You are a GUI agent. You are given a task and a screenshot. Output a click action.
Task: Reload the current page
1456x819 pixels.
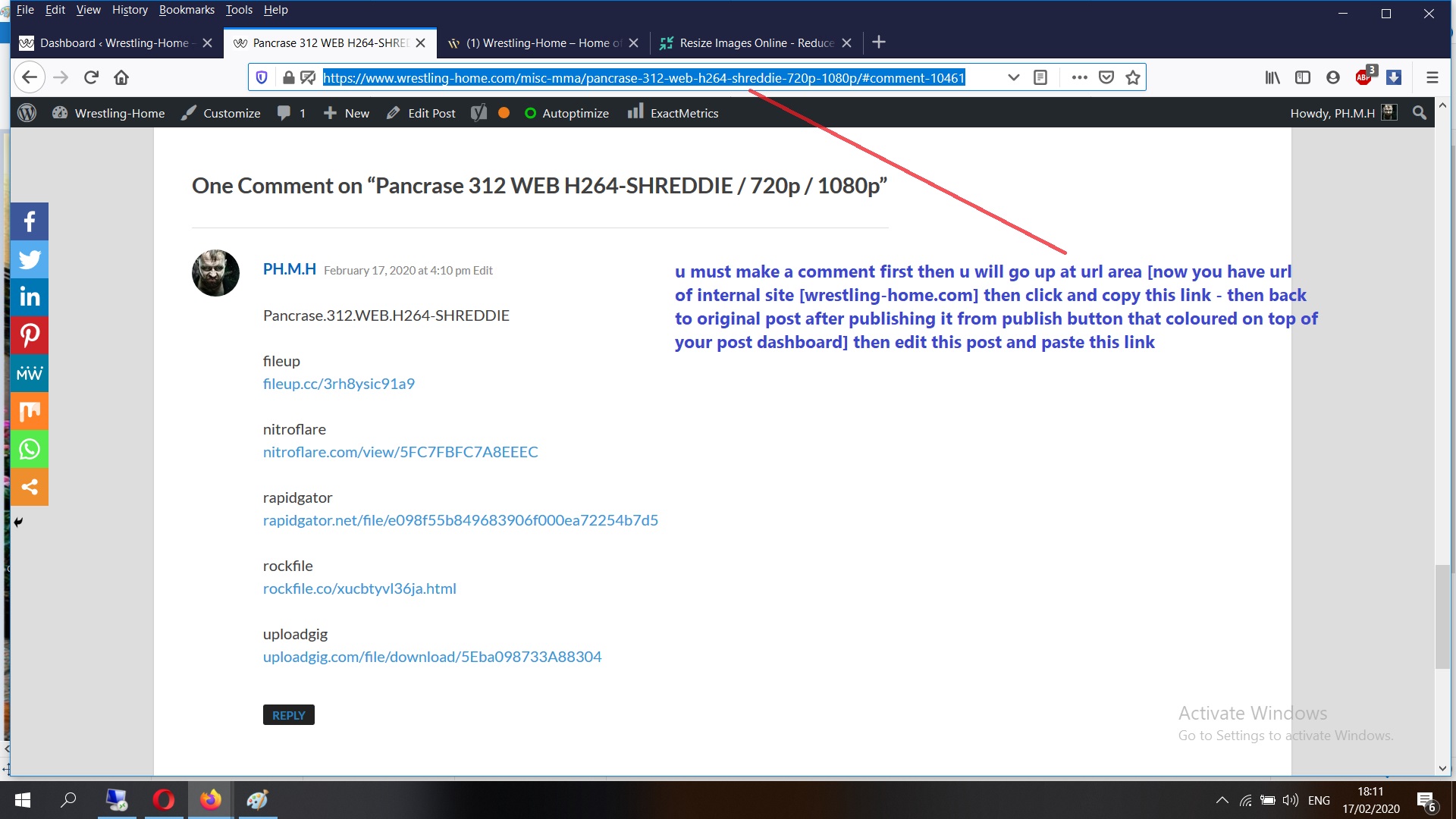[91, 77]
